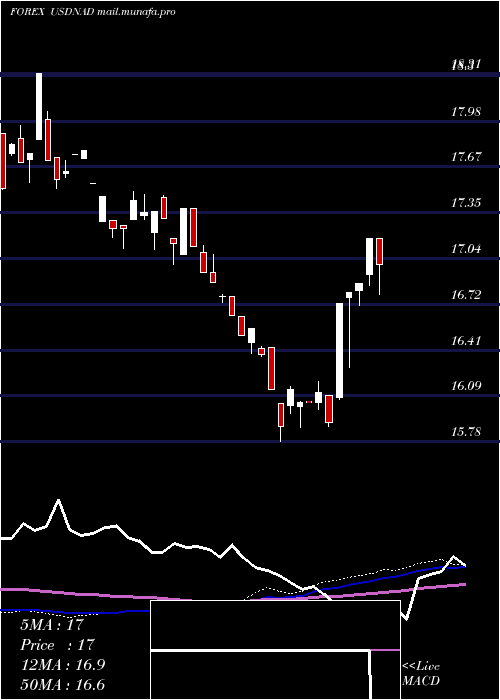Click the '50MA : 16.6' legend entry
500x700 pixels.
pos(62,685)
